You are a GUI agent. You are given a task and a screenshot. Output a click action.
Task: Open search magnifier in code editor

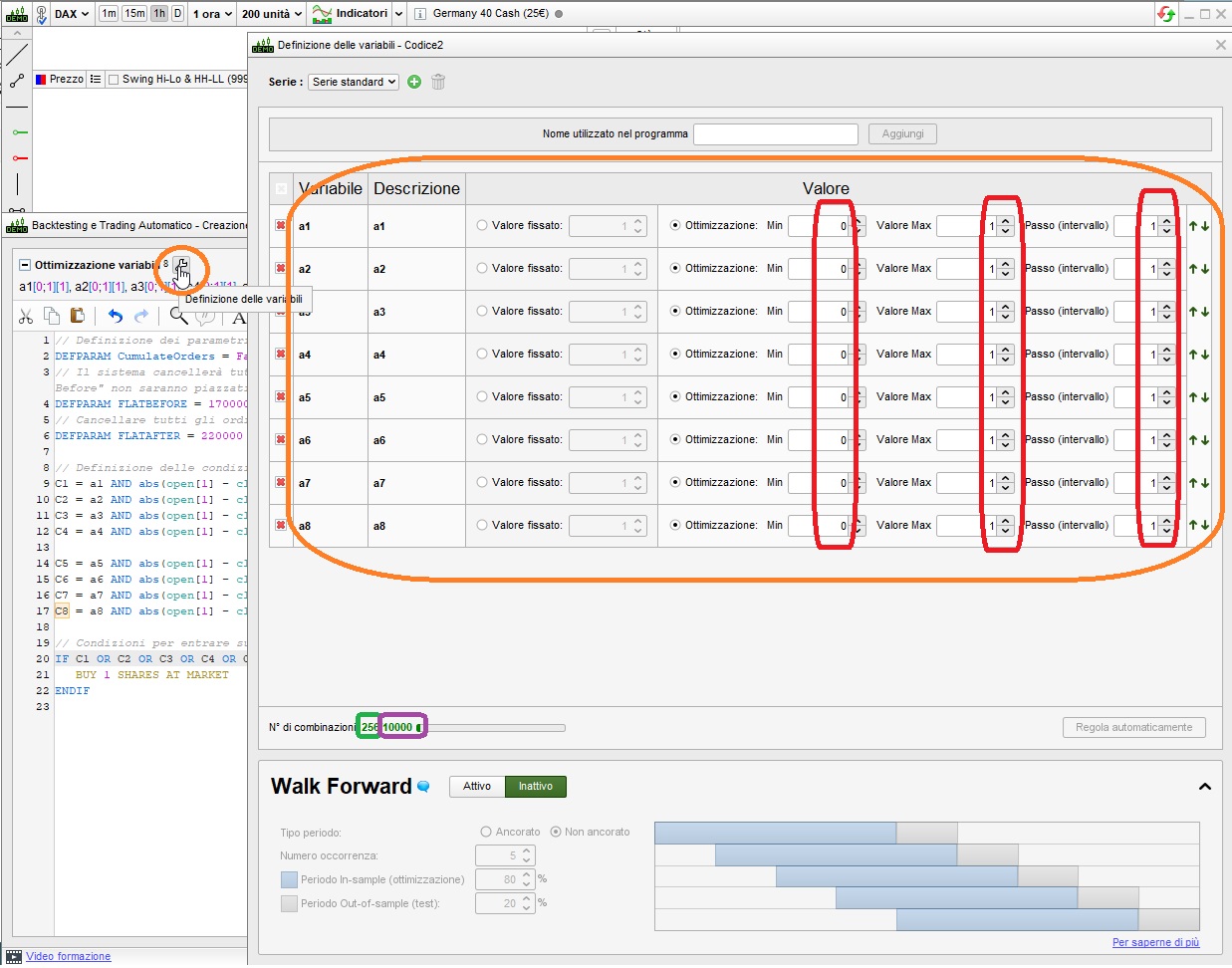click(178, 316)
